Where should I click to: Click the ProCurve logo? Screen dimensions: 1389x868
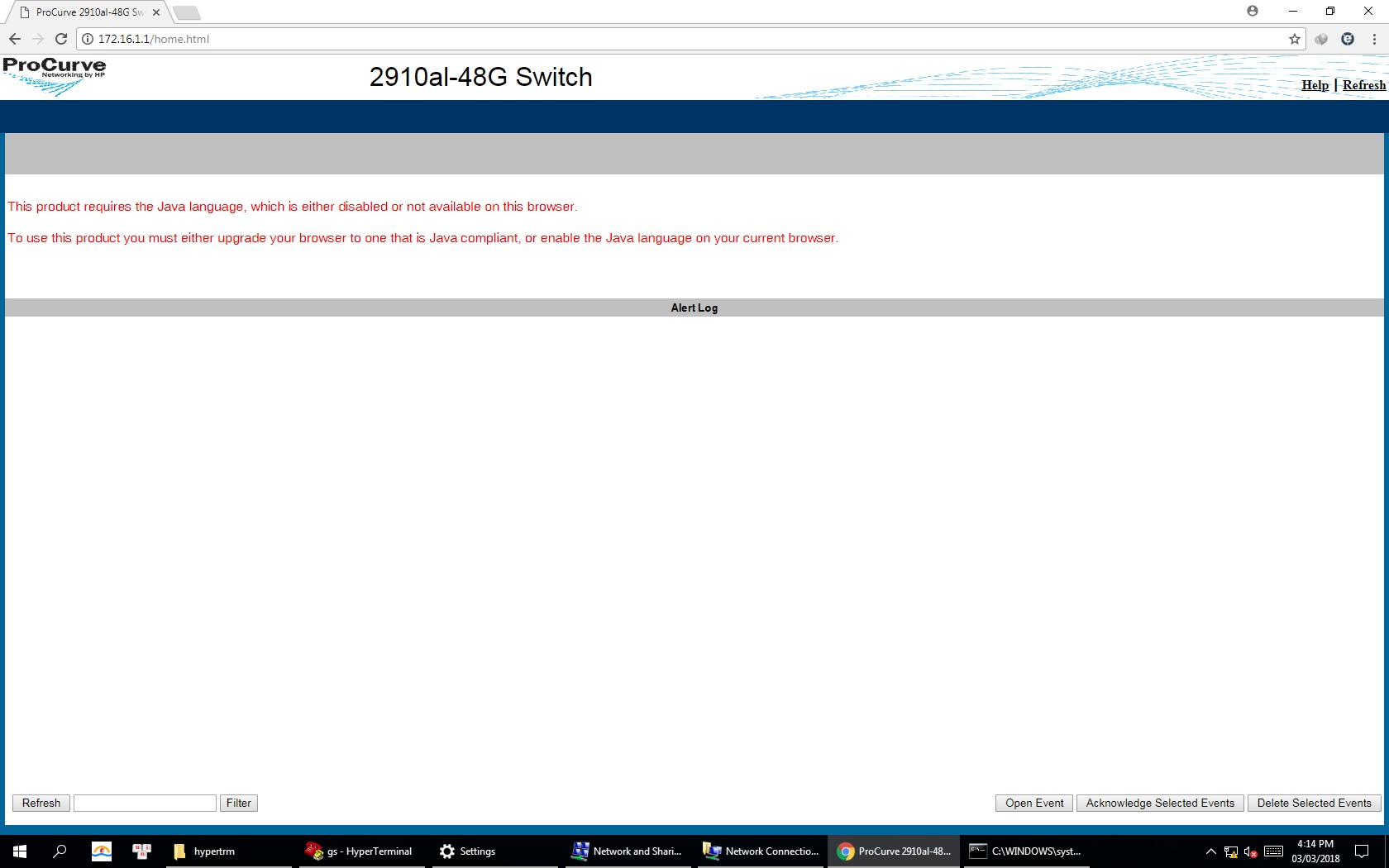[55, 75]
